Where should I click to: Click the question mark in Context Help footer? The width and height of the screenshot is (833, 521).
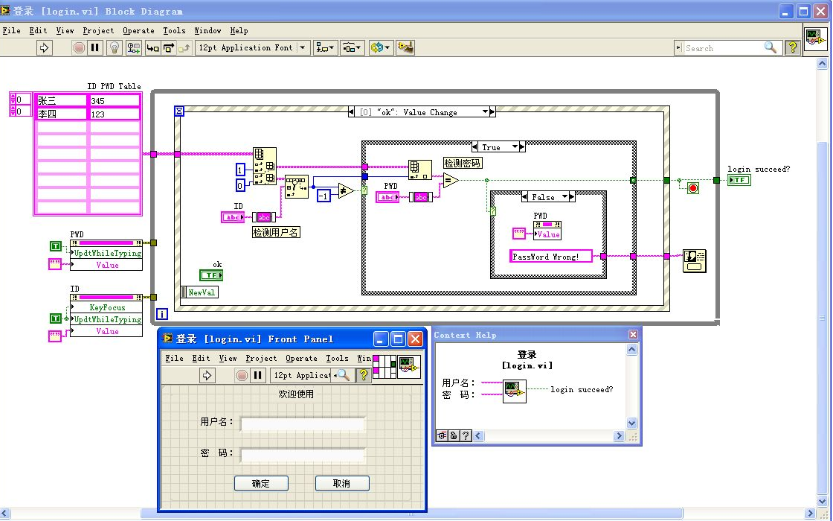(465, 435)
